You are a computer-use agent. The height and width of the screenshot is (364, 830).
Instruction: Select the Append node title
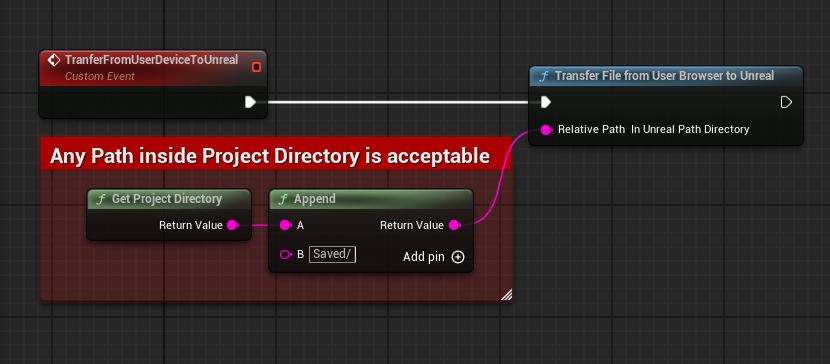pos(314,199)
